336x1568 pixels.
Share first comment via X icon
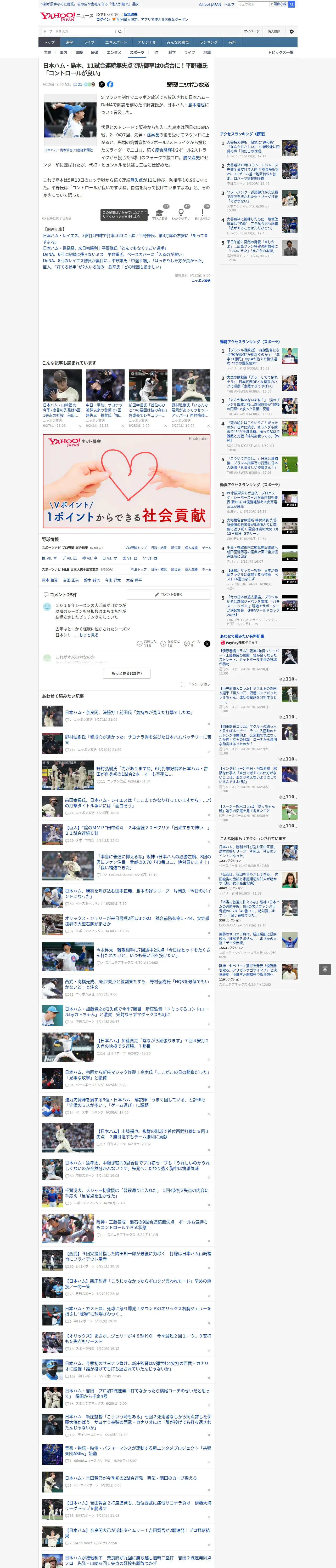pyautogui.click(x=207, y=643)
